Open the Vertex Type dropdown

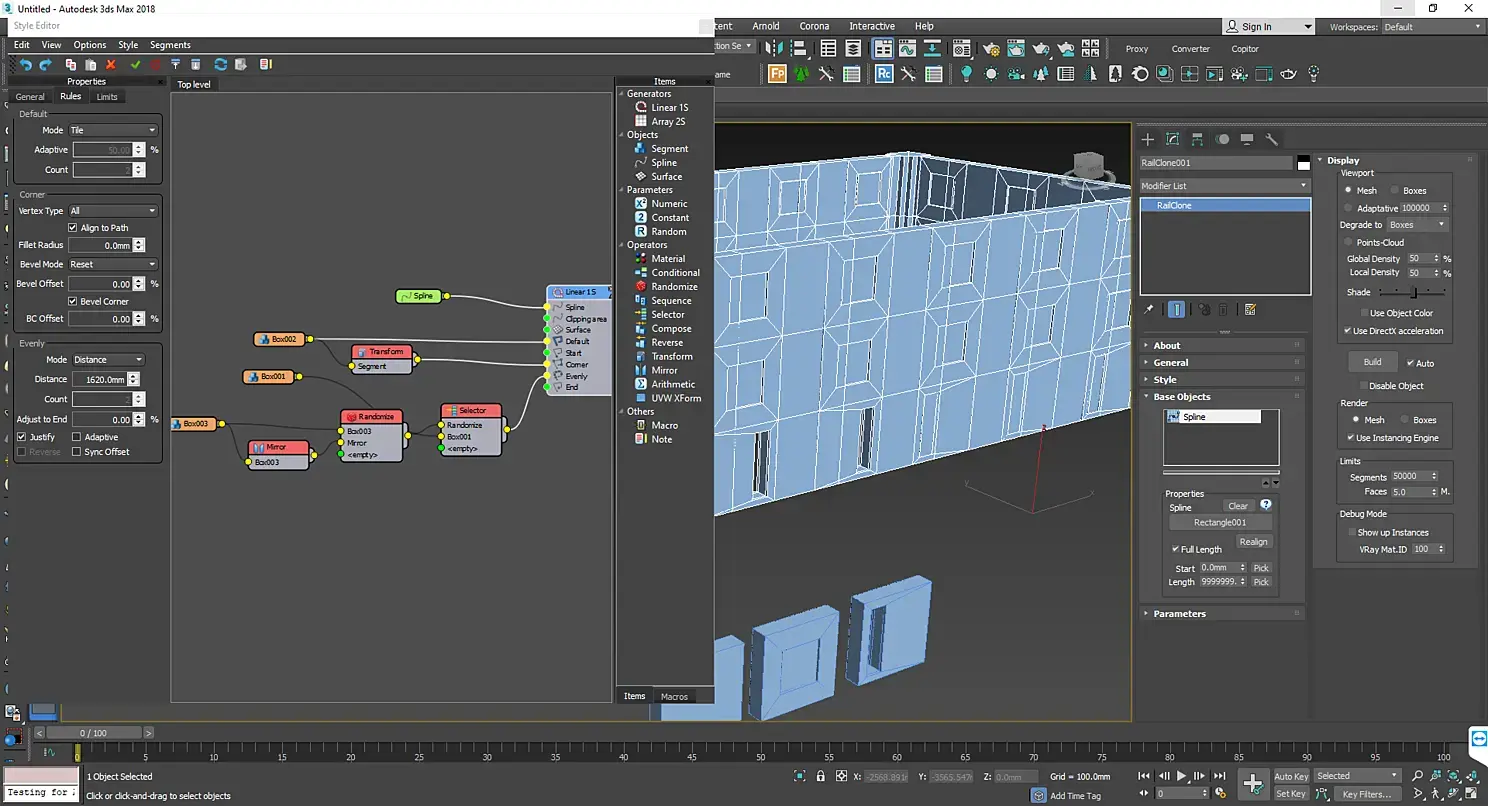[x=112, y=211]
